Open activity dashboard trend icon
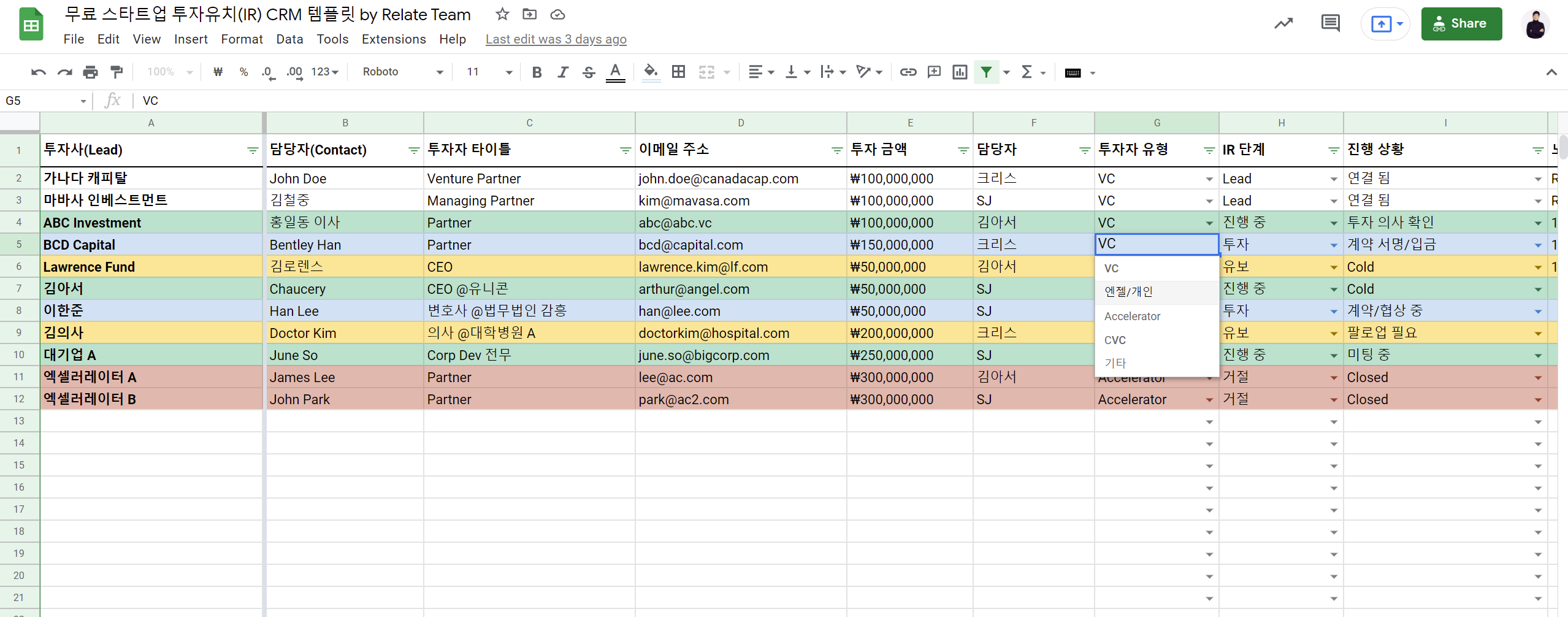The height and width of the screenshot is (617, 1568). tap(1283, 24)
